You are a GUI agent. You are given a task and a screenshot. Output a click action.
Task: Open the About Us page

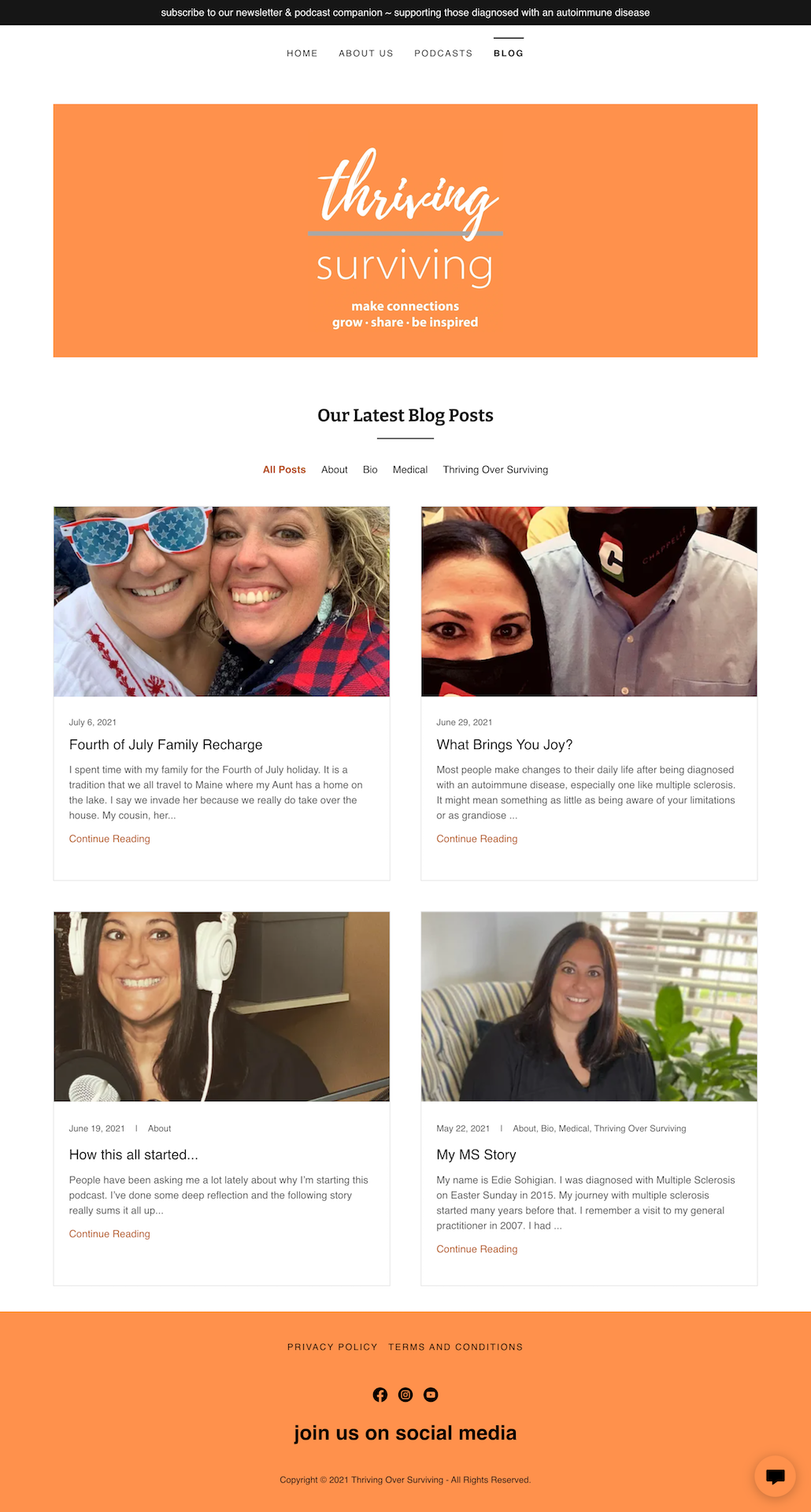click(x=366, y=54)
